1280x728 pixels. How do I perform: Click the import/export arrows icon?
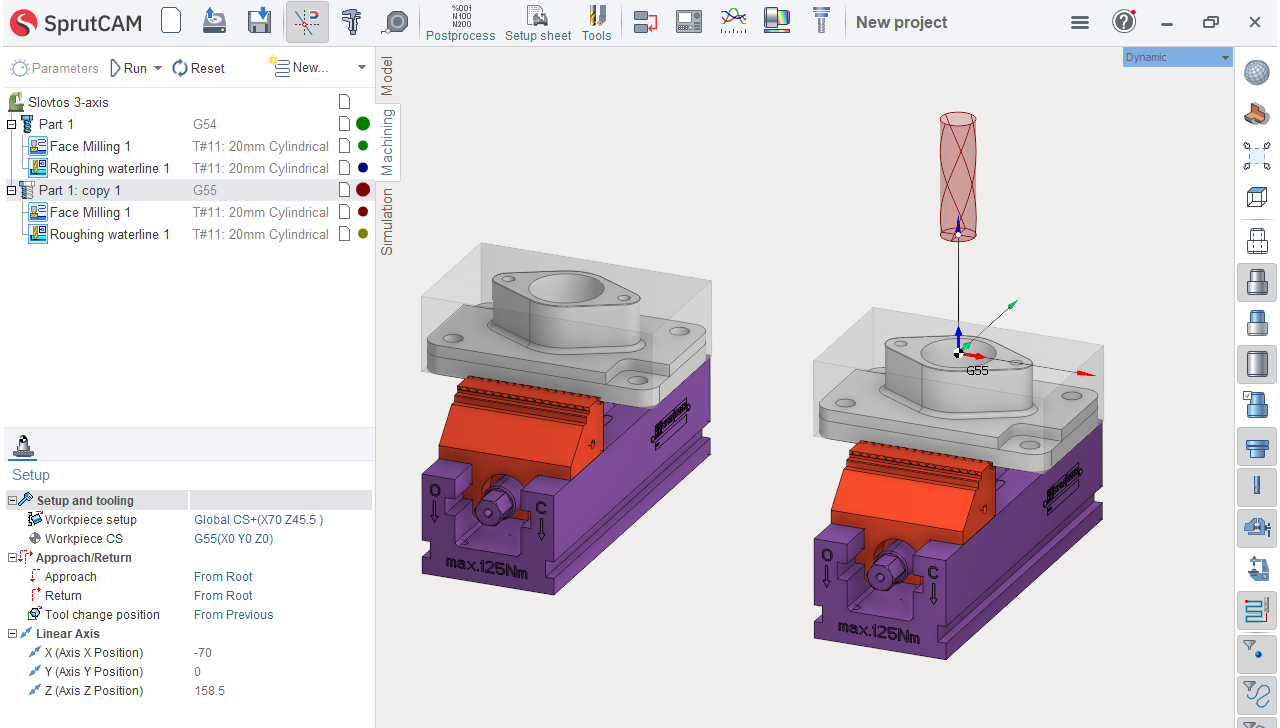click(646, 21)
